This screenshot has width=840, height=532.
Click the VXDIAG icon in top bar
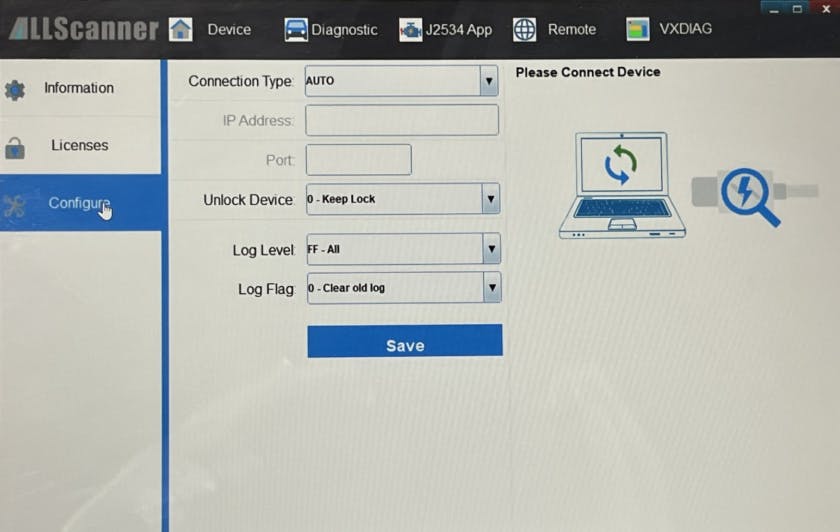tap(638, 29)
